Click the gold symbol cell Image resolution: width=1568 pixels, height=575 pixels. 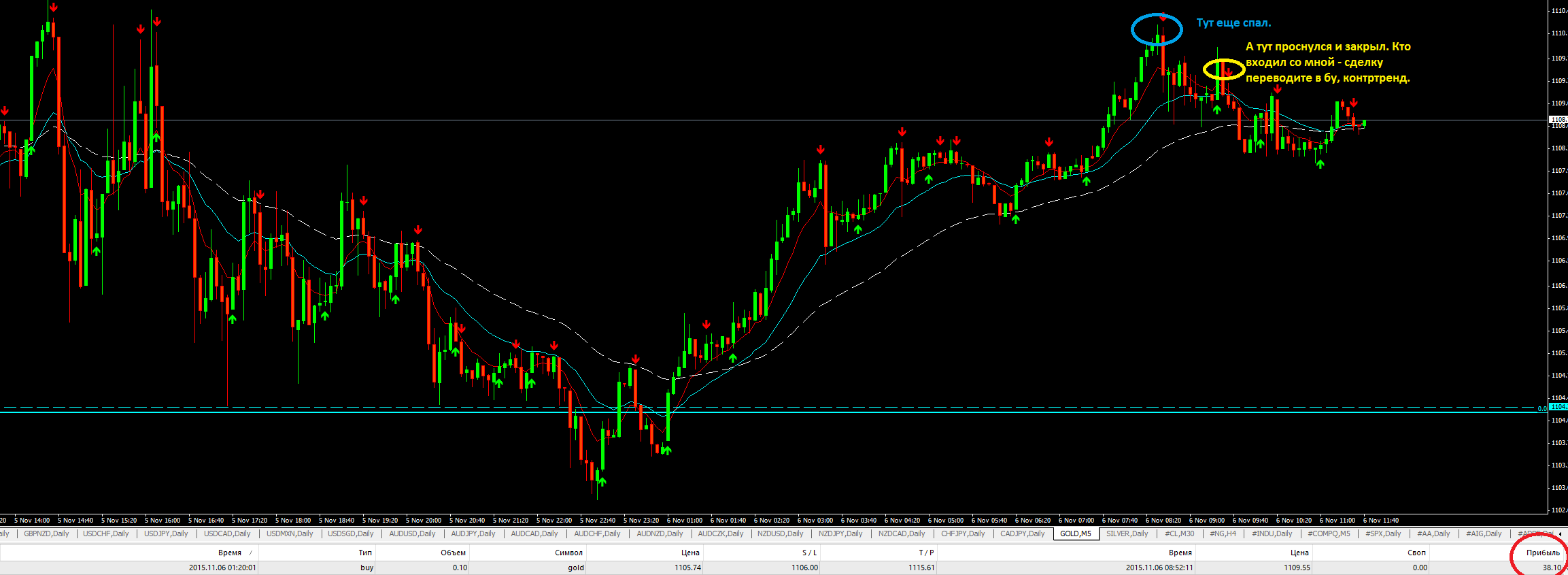[576, 568]
